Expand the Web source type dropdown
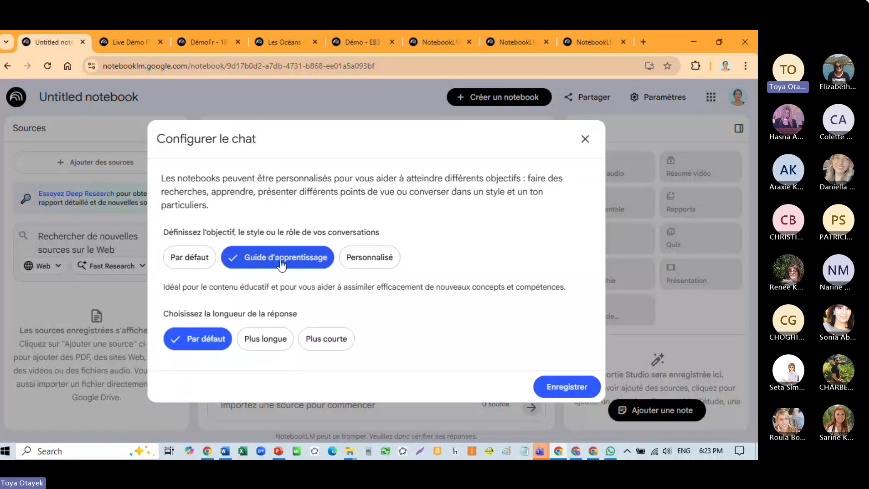This screenshot has width=869, height=489. pyautogui.click(x=43, y=266)
